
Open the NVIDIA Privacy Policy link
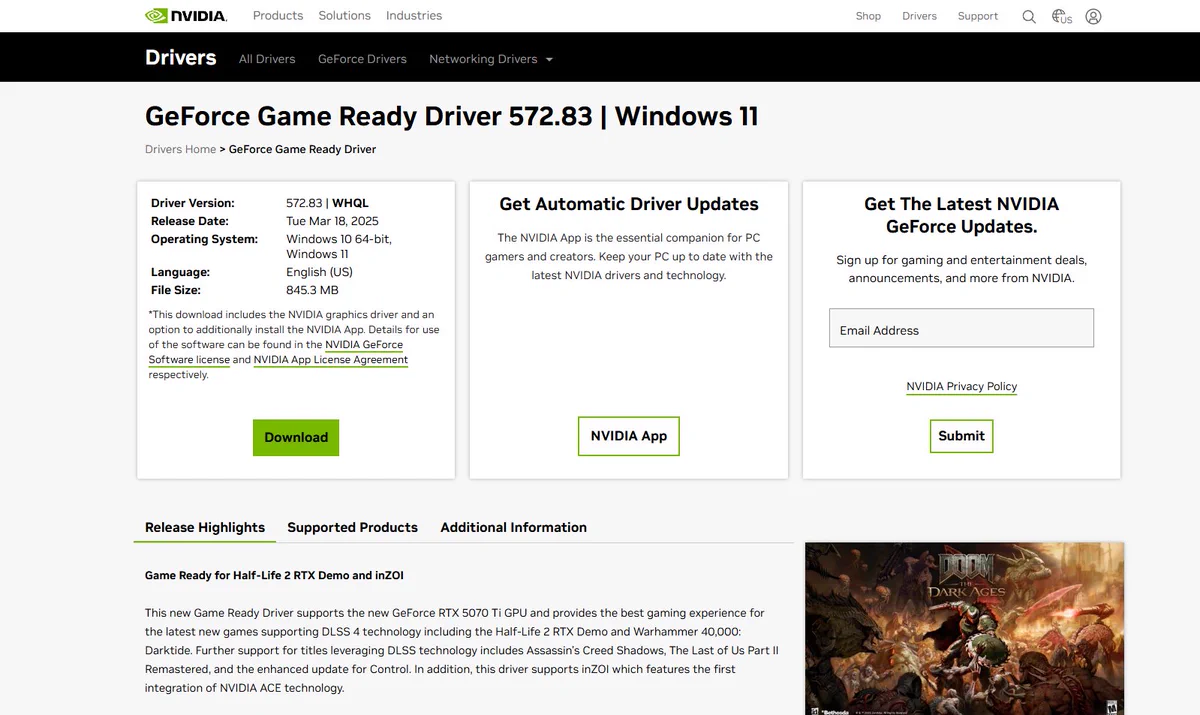(961, 387)
